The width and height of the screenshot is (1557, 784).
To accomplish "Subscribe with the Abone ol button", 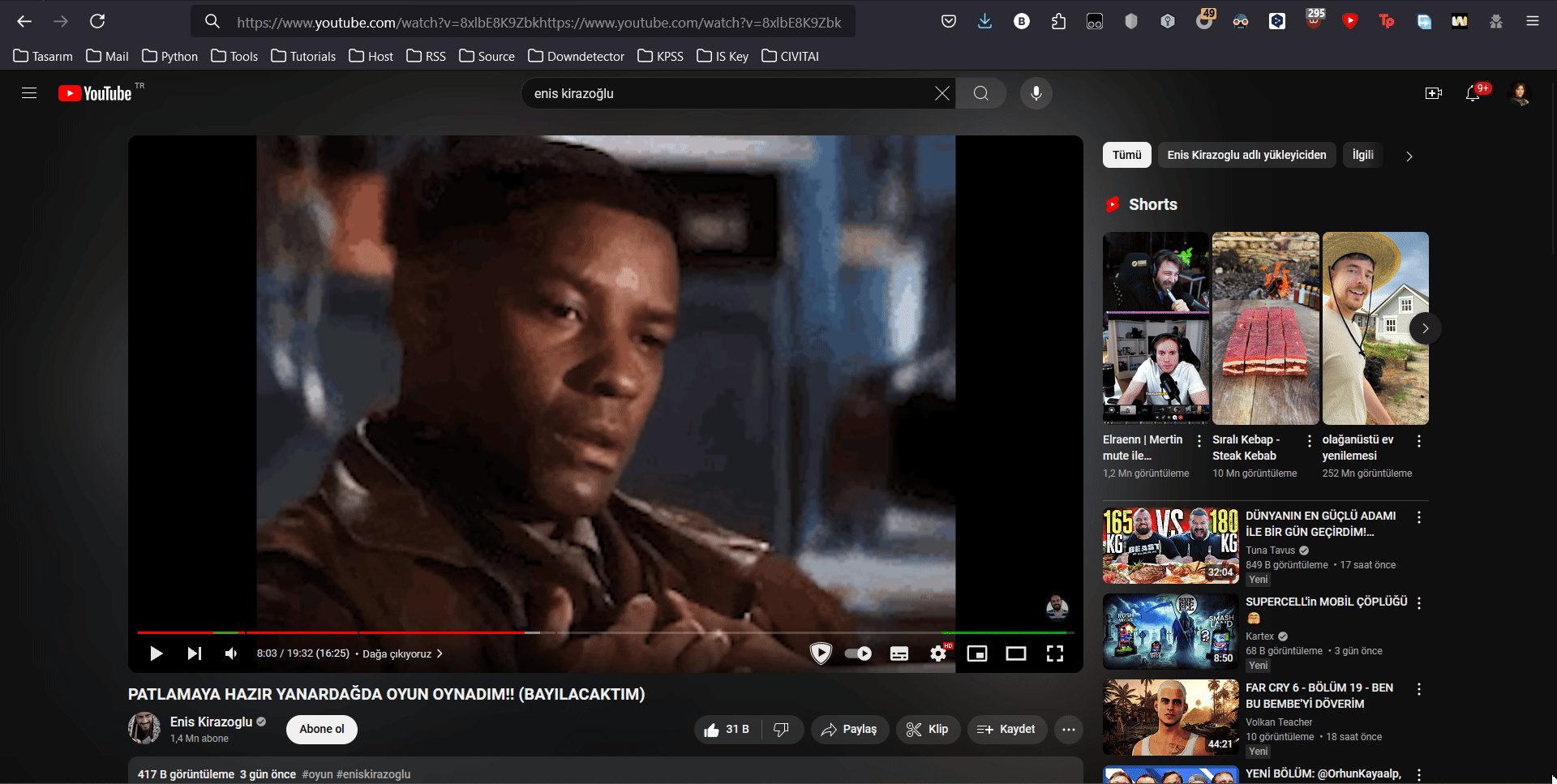I will (x=322, y=729).
